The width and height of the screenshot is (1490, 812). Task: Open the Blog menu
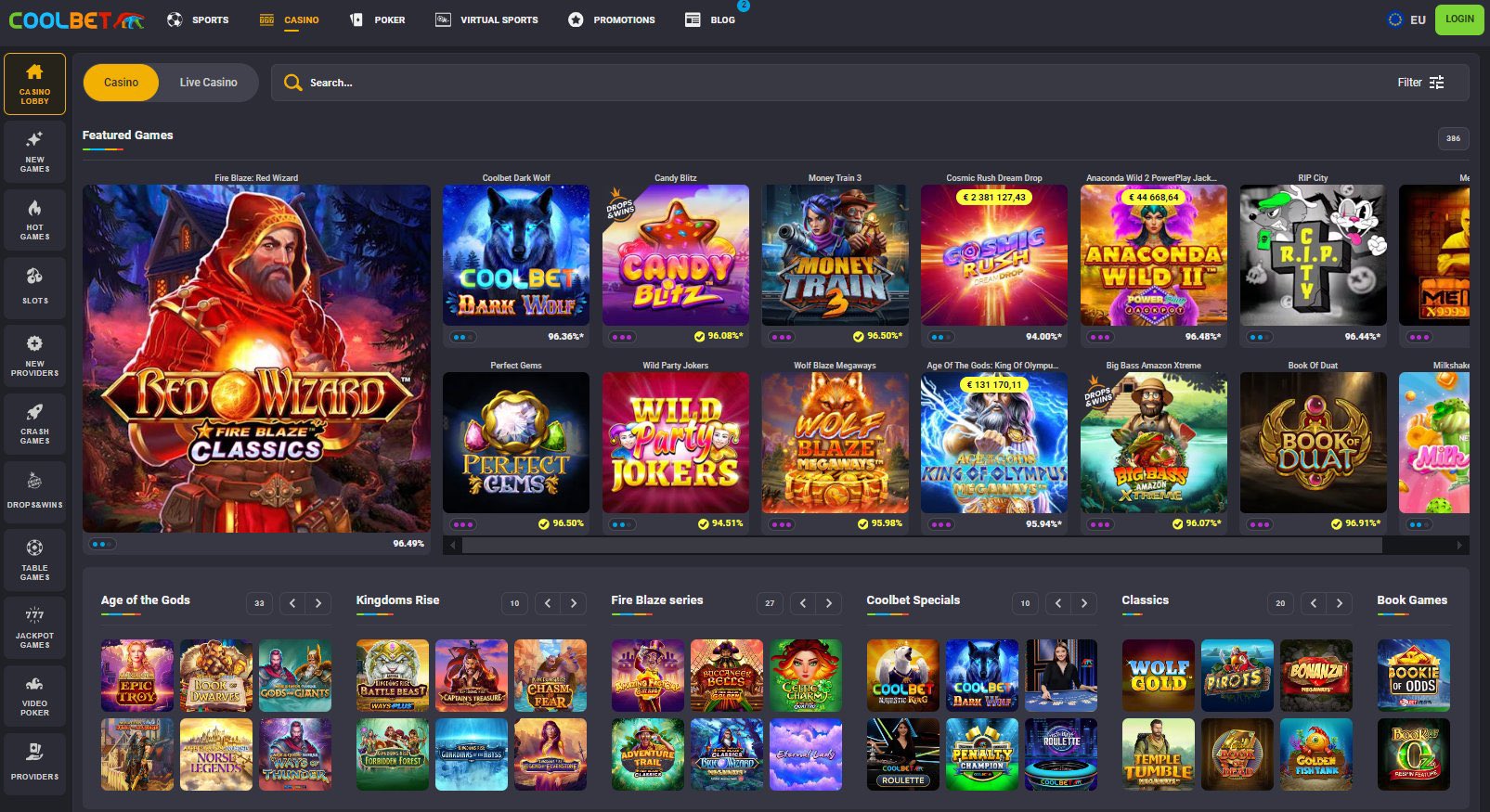710,19
